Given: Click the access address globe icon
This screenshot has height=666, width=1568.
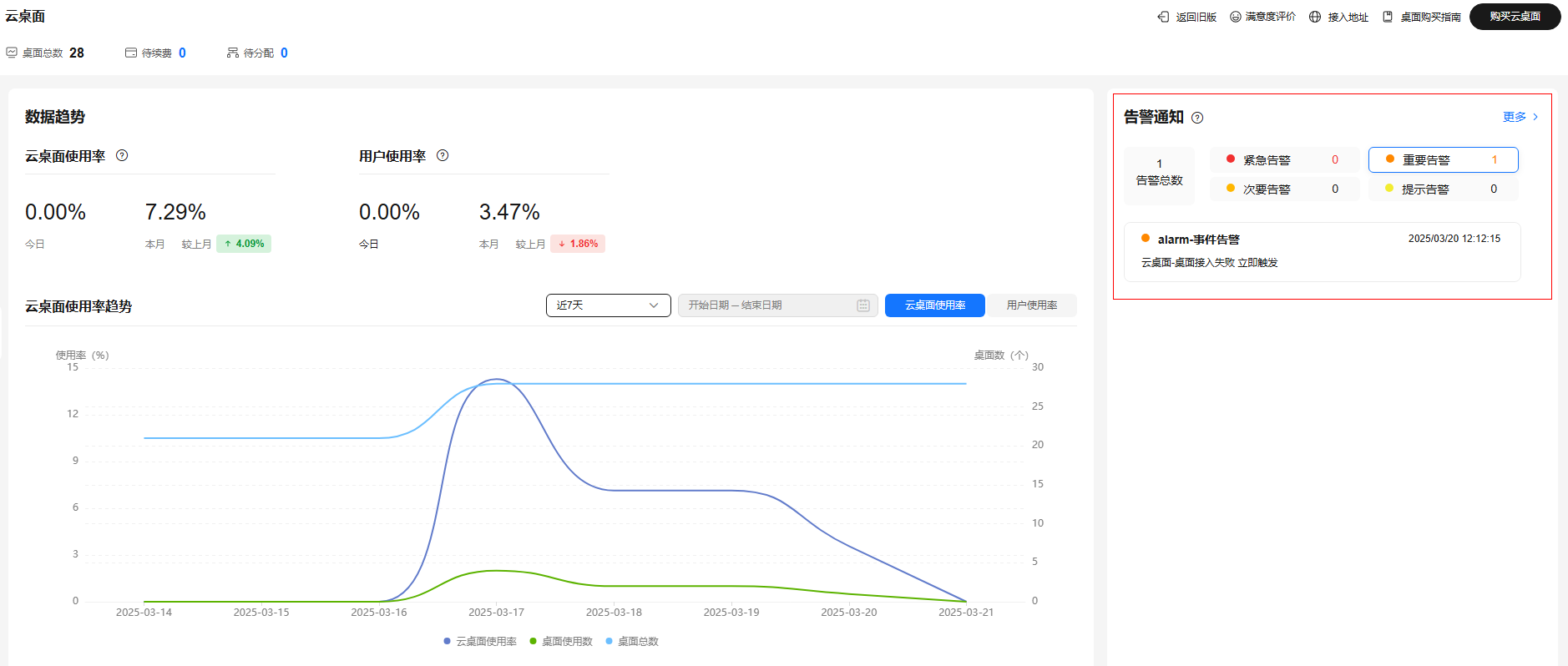Looking at the screenshot, I should [x=1315, y=17].
